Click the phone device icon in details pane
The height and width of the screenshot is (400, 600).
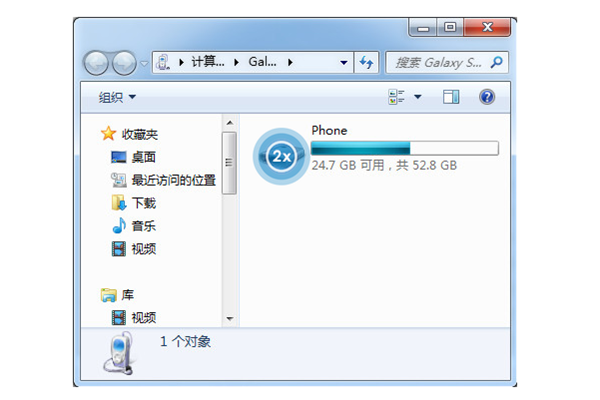119,354
